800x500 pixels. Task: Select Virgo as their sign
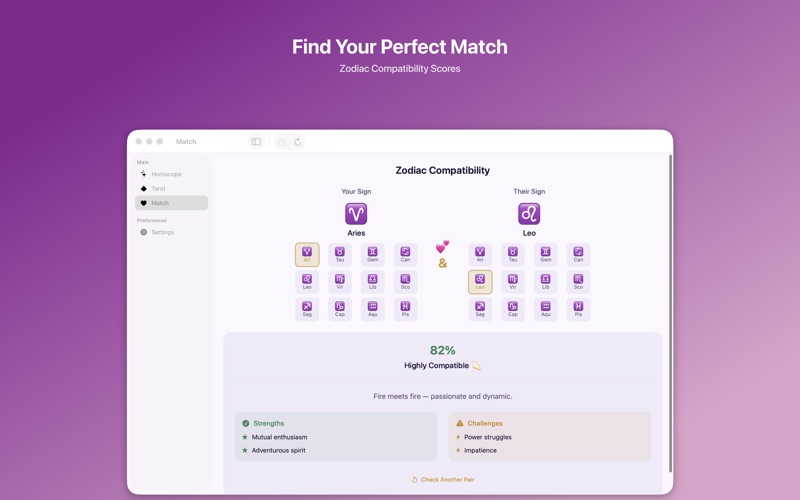513,282
